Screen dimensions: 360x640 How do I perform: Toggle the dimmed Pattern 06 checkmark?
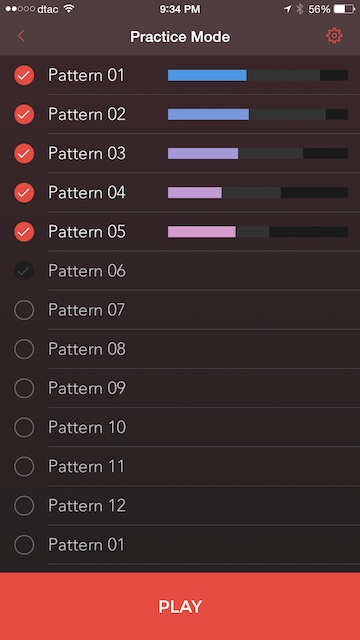[x=24, y=271]
